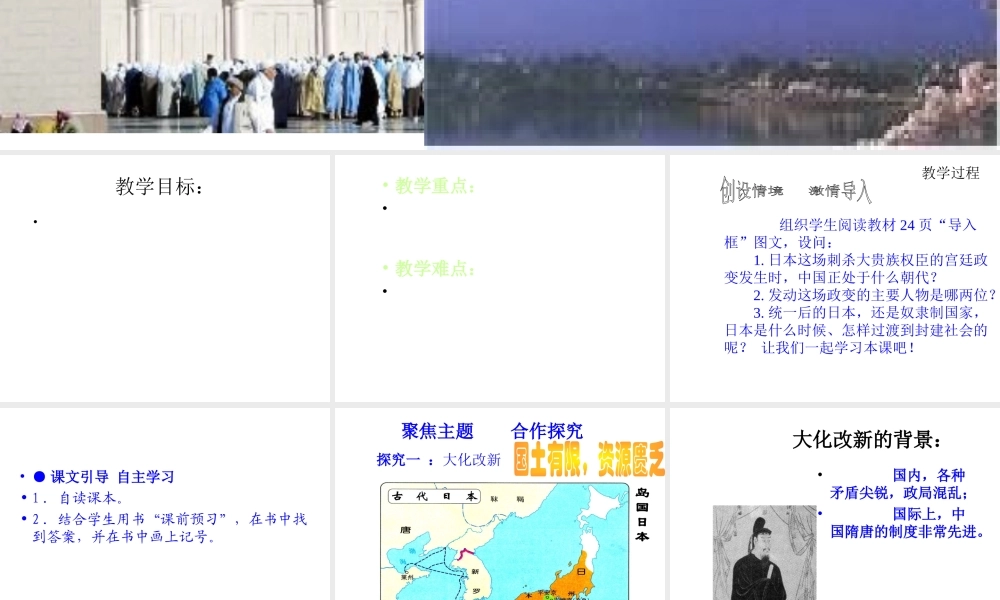Select the 教学难点 heading text
This screenshot has width=1000, height=600.
[434, 269]
